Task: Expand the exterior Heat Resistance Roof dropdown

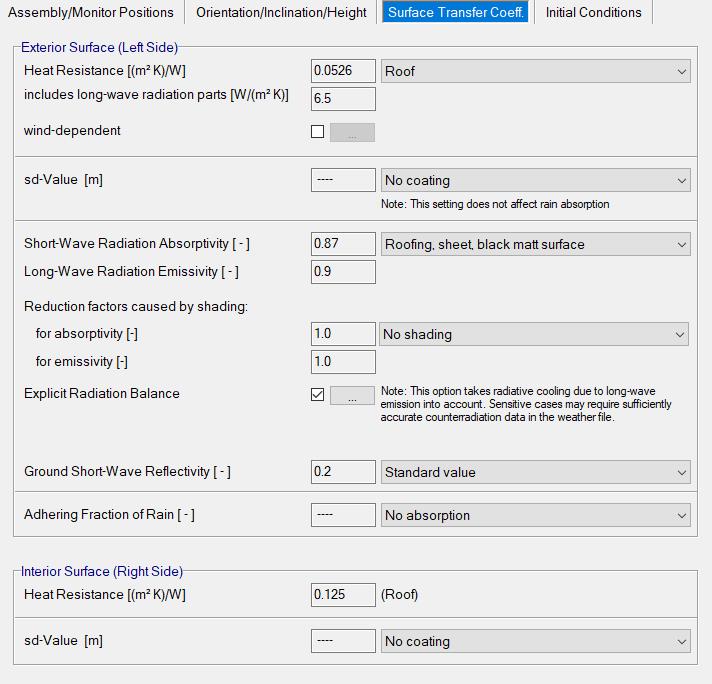Action: pyautogui.click(x=535, y=71)
